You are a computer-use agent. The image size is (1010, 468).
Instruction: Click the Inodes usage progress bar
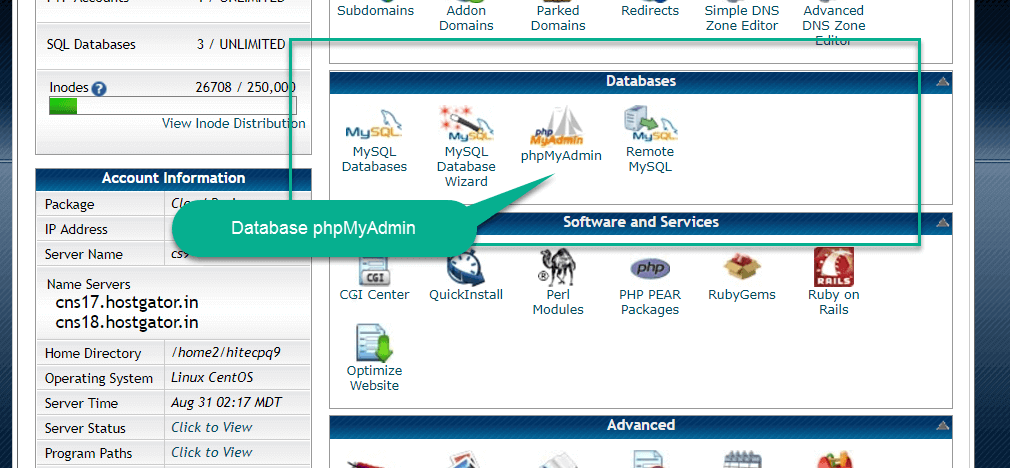pos(173,106)
